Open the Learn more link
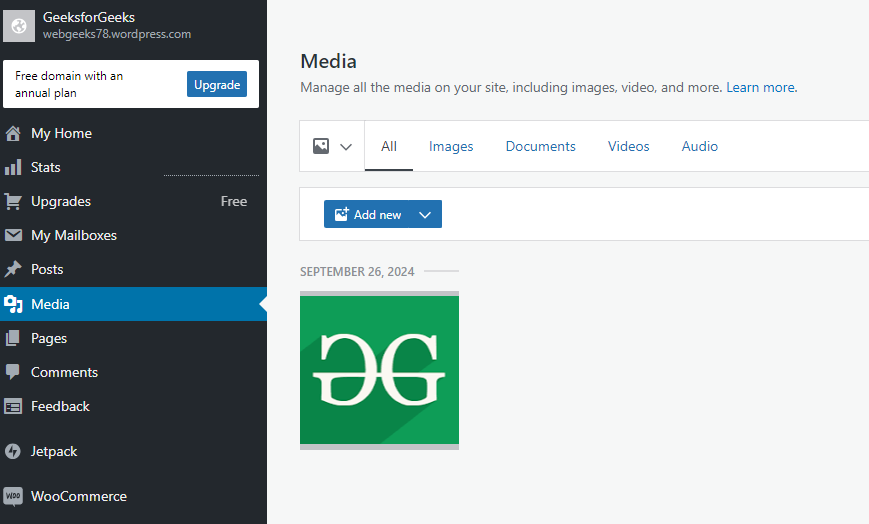This screenshot has height=524, width=869. pyautogui.click(x=761, y=88)
